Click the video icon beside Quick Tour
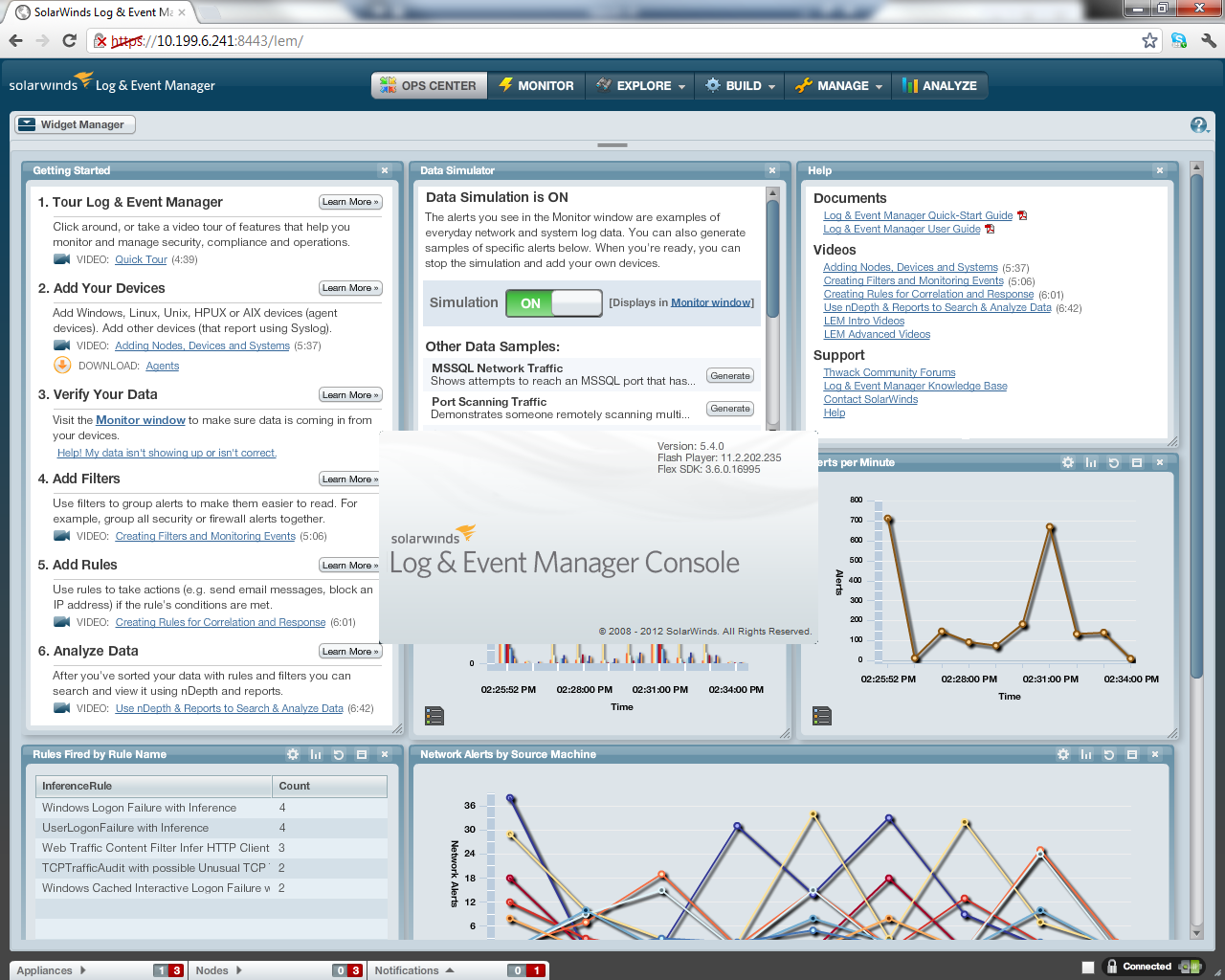The width and height of the screenshot is (1225, 980). (x=61, y=258)
